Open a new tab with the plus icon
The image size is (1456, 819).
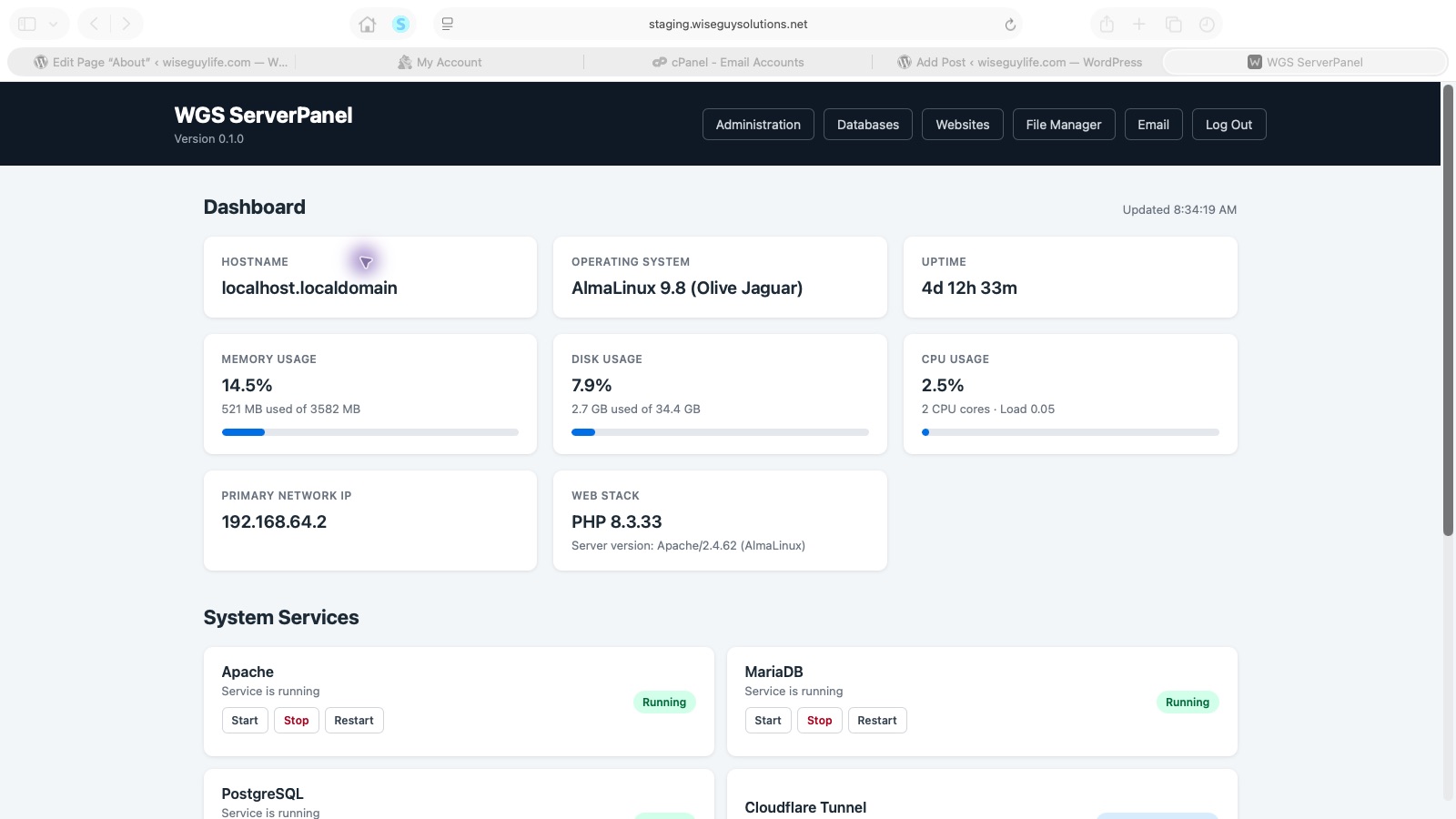(1139, 24)
